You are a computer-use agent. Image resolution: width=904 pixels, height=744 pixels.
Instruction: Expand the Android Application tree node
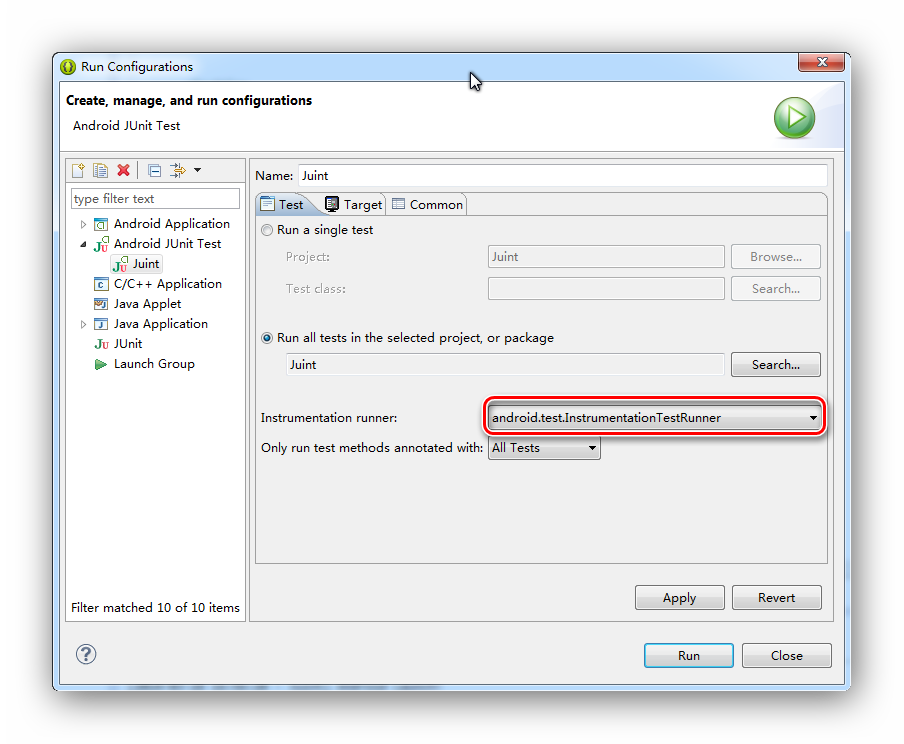pos(84,224)
